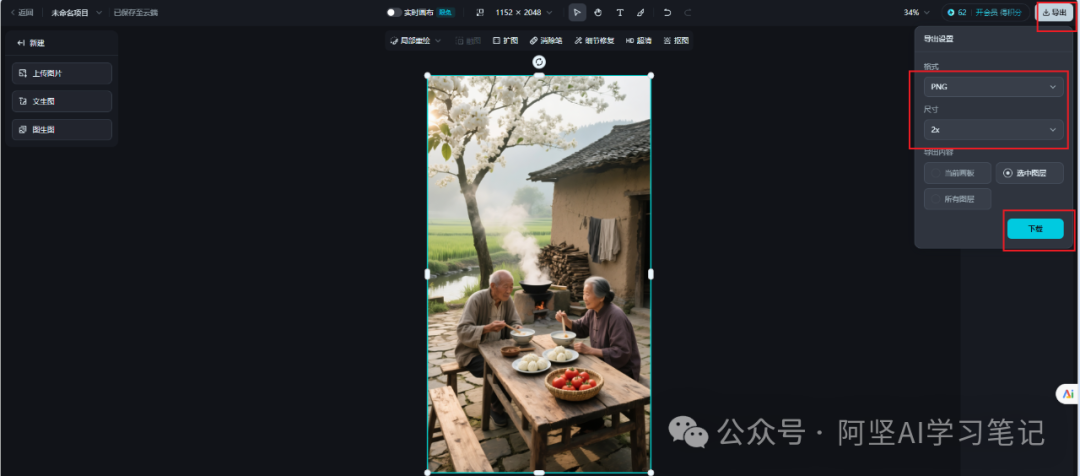Image resolution: width=1080 pixels, height=476 pixels.
Task: Select the brush tool
Action: (x=641, y=12)
